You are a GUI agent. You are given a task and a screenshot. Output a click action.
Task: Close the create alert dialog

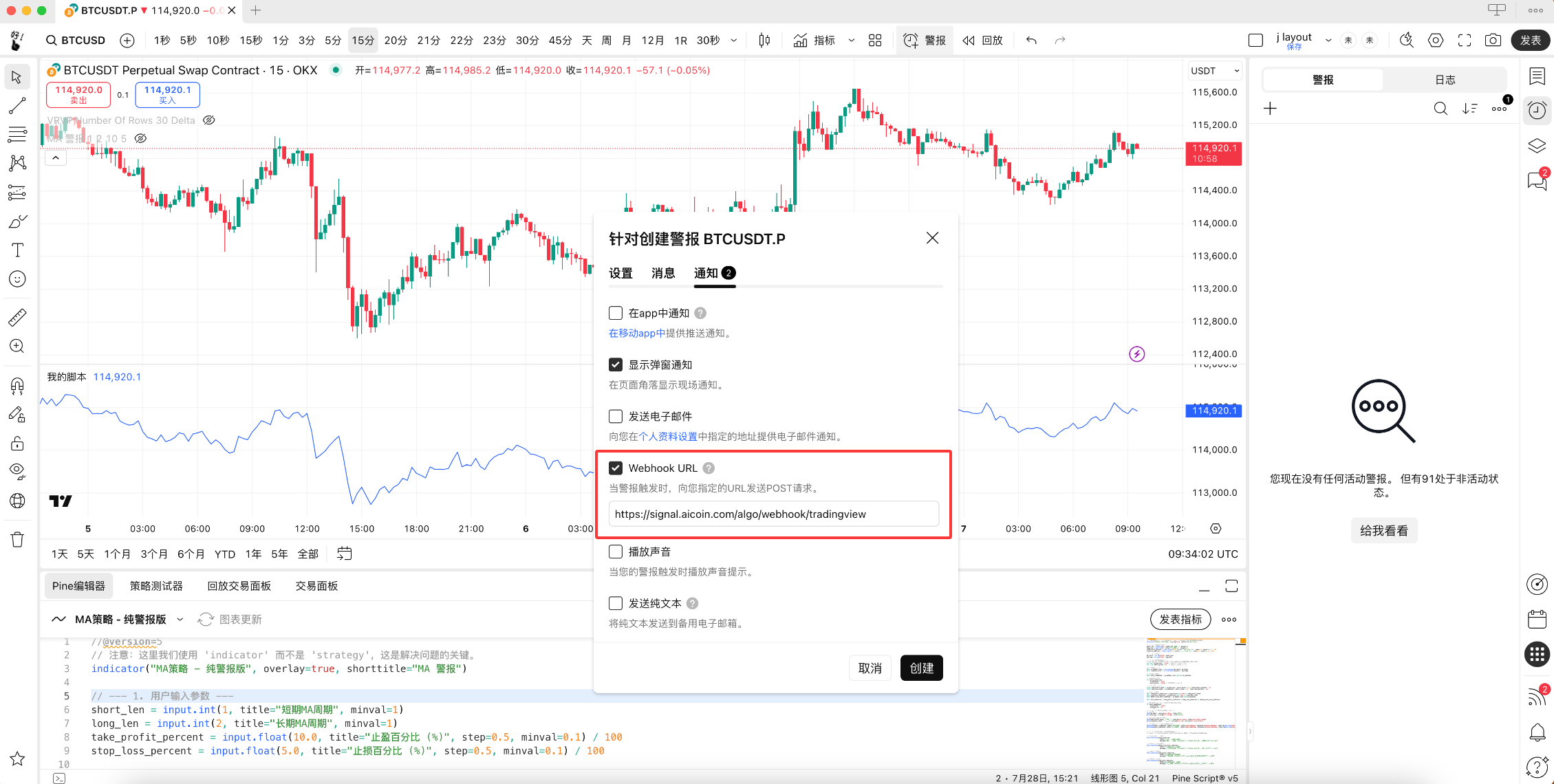click(x=932, y=238)
